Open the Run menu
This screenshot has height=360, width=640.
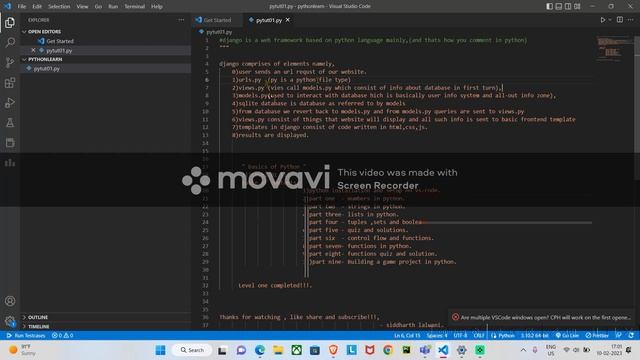(x=113, y=7)
